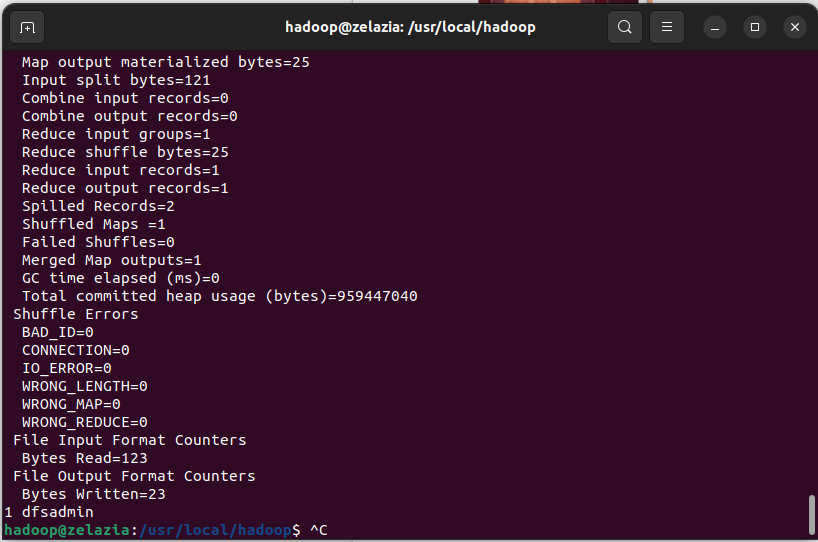Click the window title hadoop@zelazia: /usr/local/hadoop

click(410, 27)
